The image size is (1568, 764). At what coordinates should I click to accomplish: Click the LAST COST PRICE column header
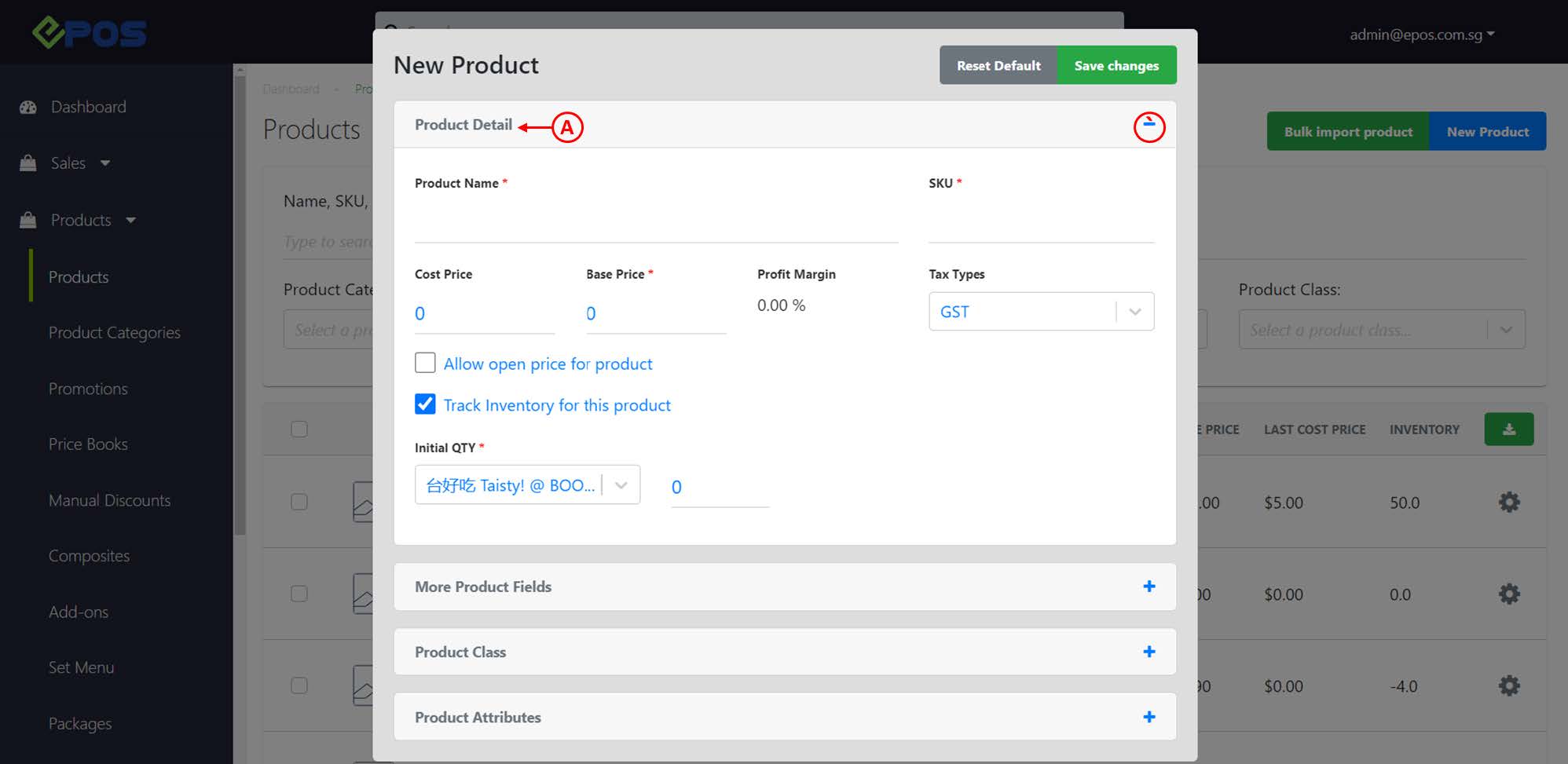point(1314,430)
